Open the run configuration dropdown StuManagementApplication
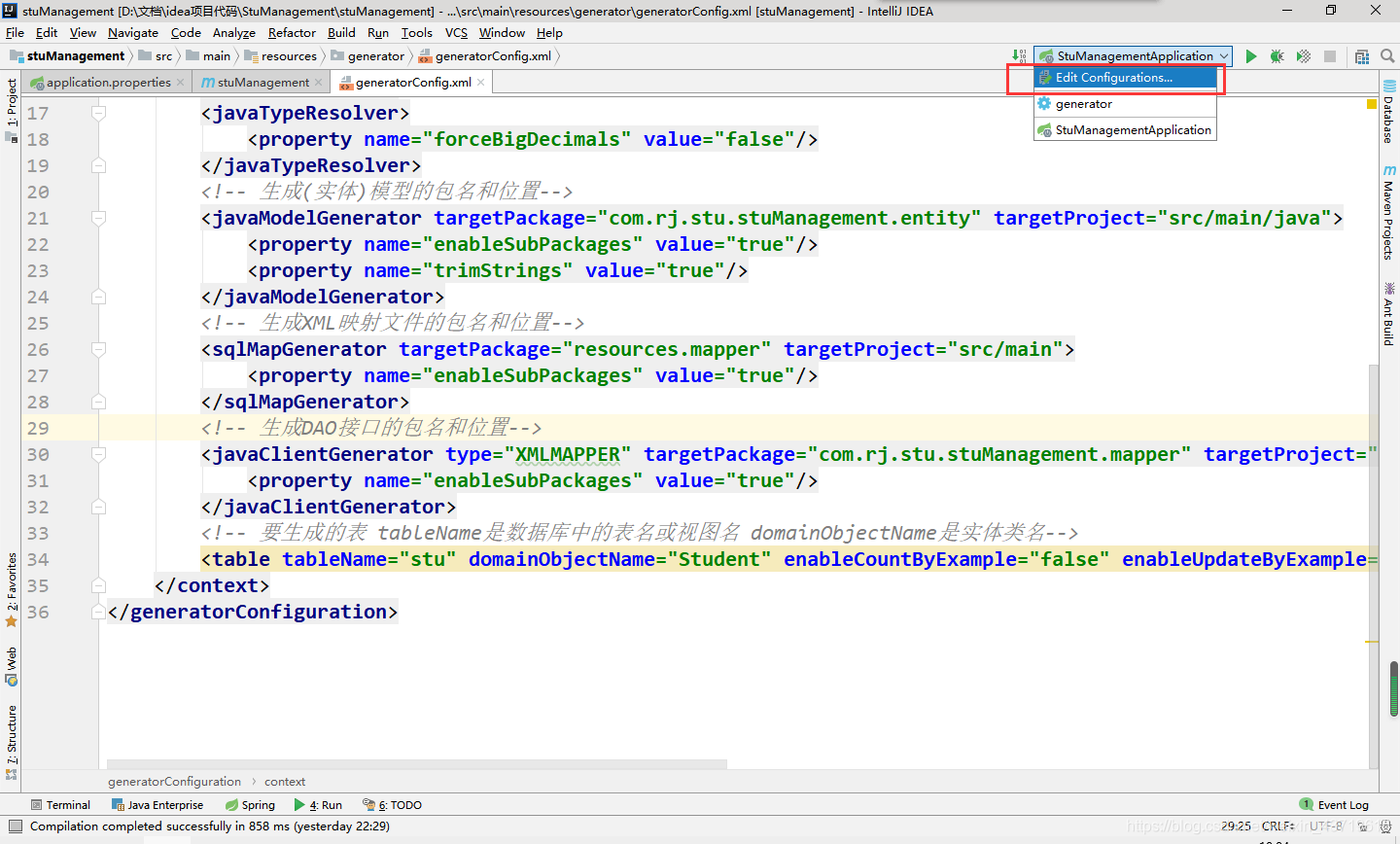 (x=1133, y=56)
